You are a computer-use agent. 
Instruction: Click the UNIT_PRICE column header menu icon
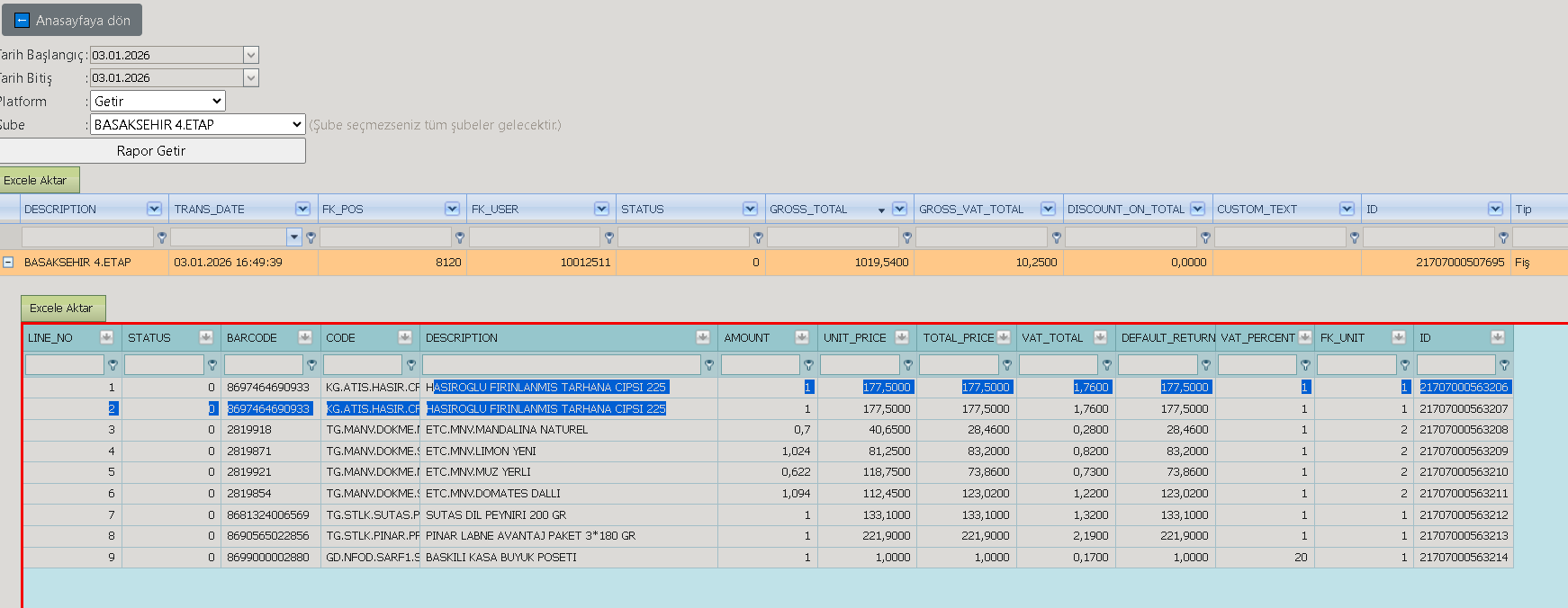[x=901, y=337]
